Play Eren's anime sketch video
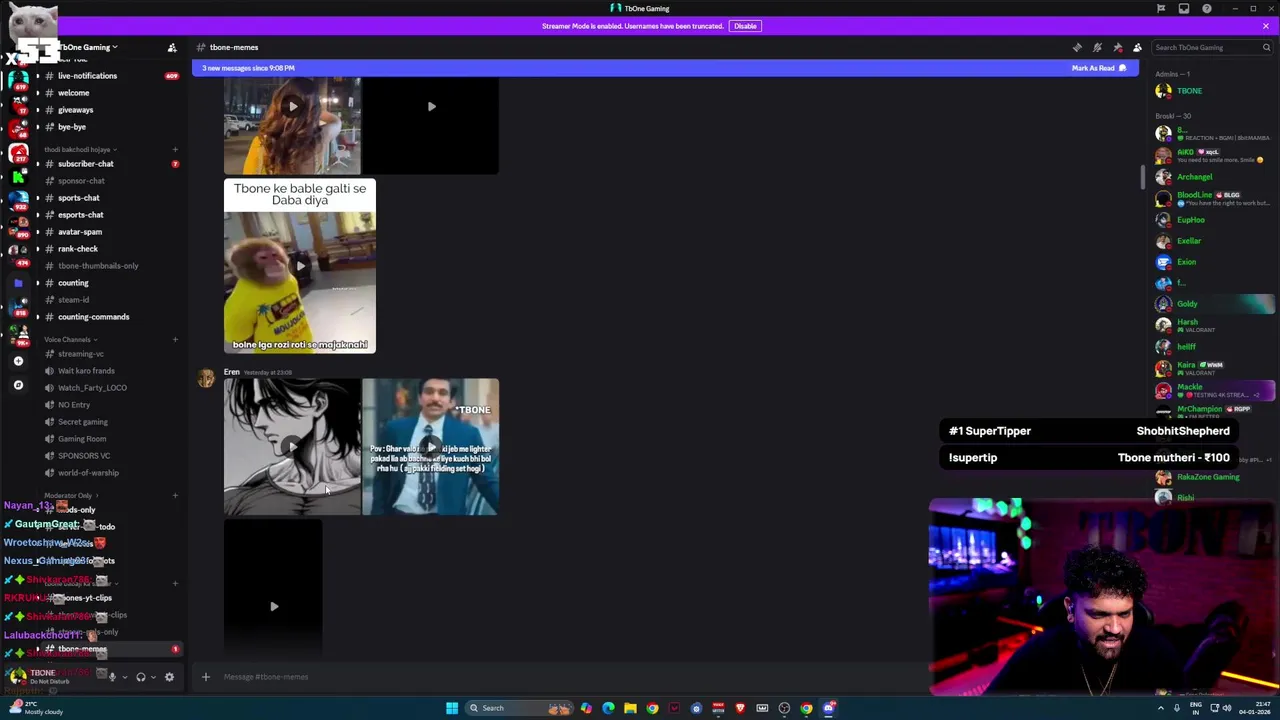The image size is (1280, 720). pyautogui.click(x=292, y=446)
